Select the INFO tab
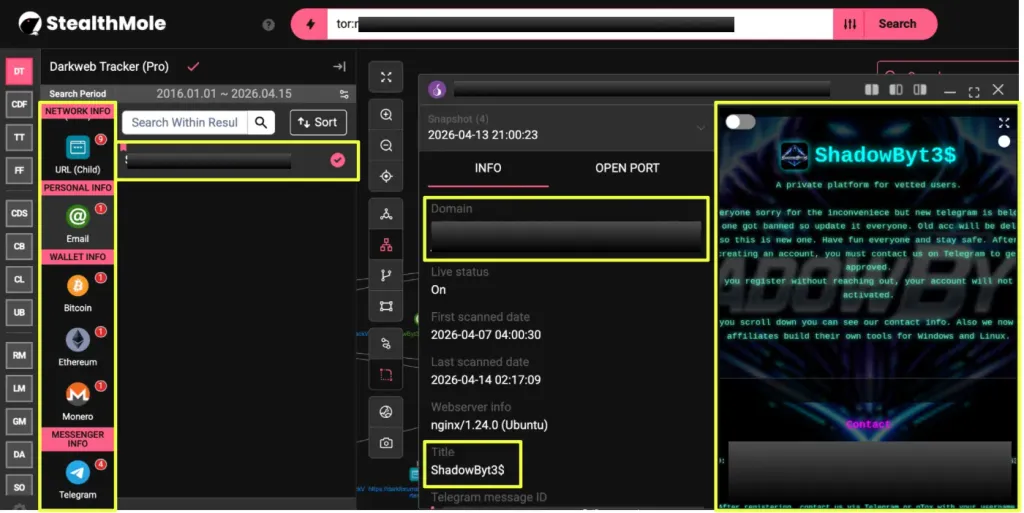 pos(488,168)
